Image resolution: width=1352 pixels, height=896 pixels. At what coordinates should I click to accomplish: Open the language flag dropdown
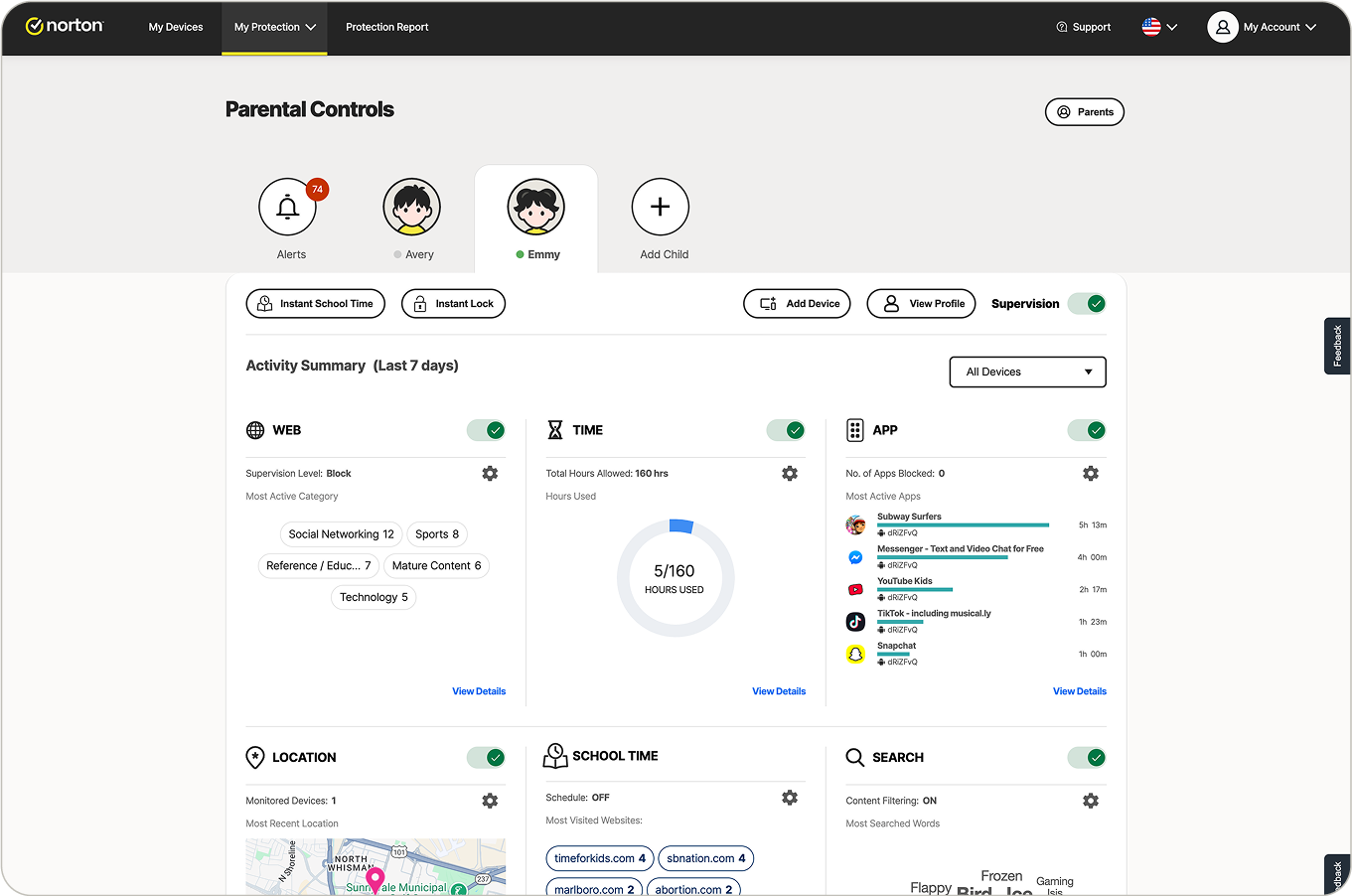click(x=1159, y=27)
